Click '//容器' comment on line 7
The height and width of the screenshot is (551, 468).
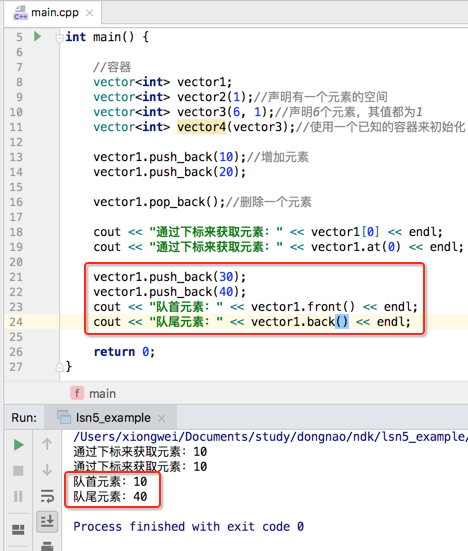coord(112,67)
